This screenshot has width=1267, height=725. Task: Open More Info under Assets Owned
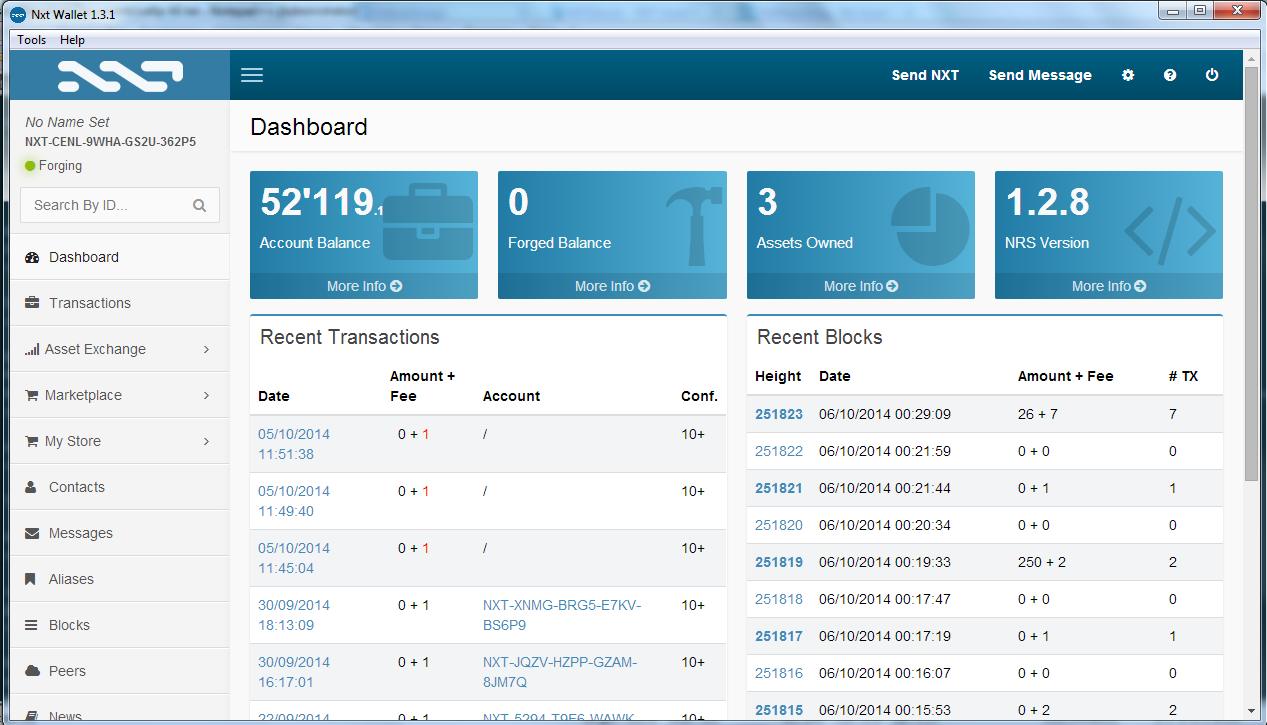click(x=861, y=286)
